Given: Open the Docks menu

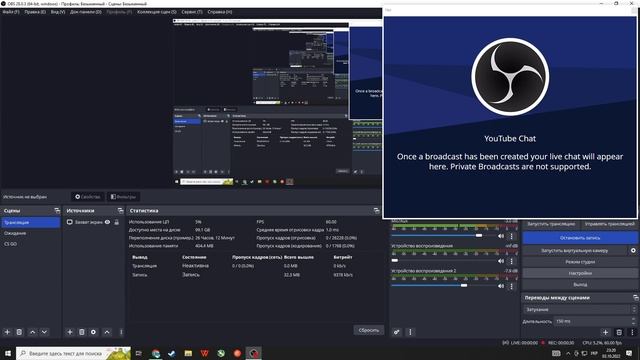Looking at the screenshot, I should pos(85,12).
